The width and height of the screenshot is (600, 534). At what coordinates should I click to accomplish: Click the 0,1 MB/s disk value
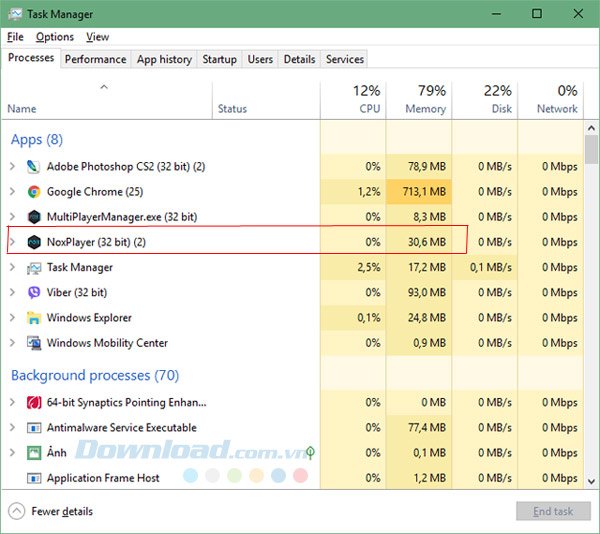(491, 267)
